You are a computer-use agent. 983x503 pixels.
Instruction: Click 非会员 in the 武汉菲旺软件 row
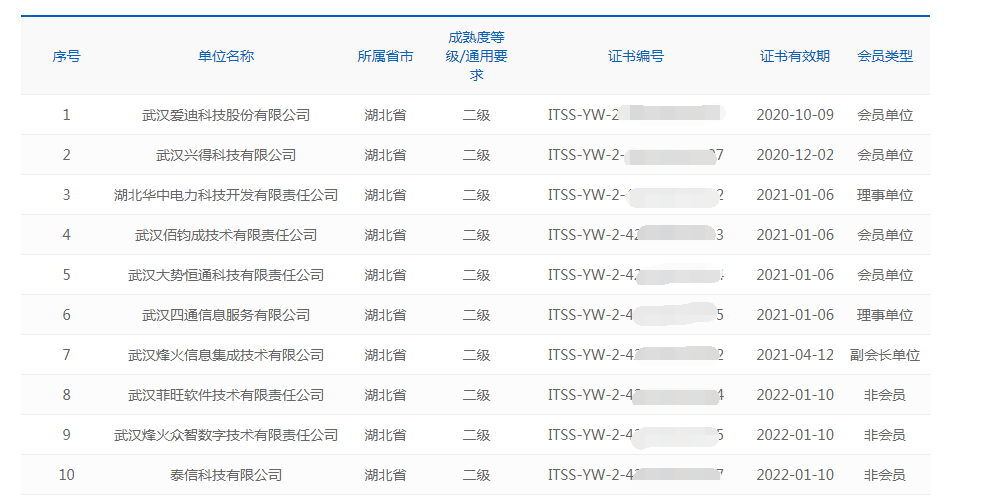(885, 395)
